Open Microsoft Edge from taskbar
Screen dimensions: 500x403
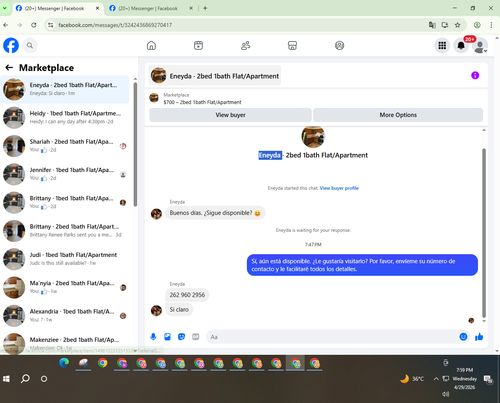pyautogui.click(x=64, y=363)
